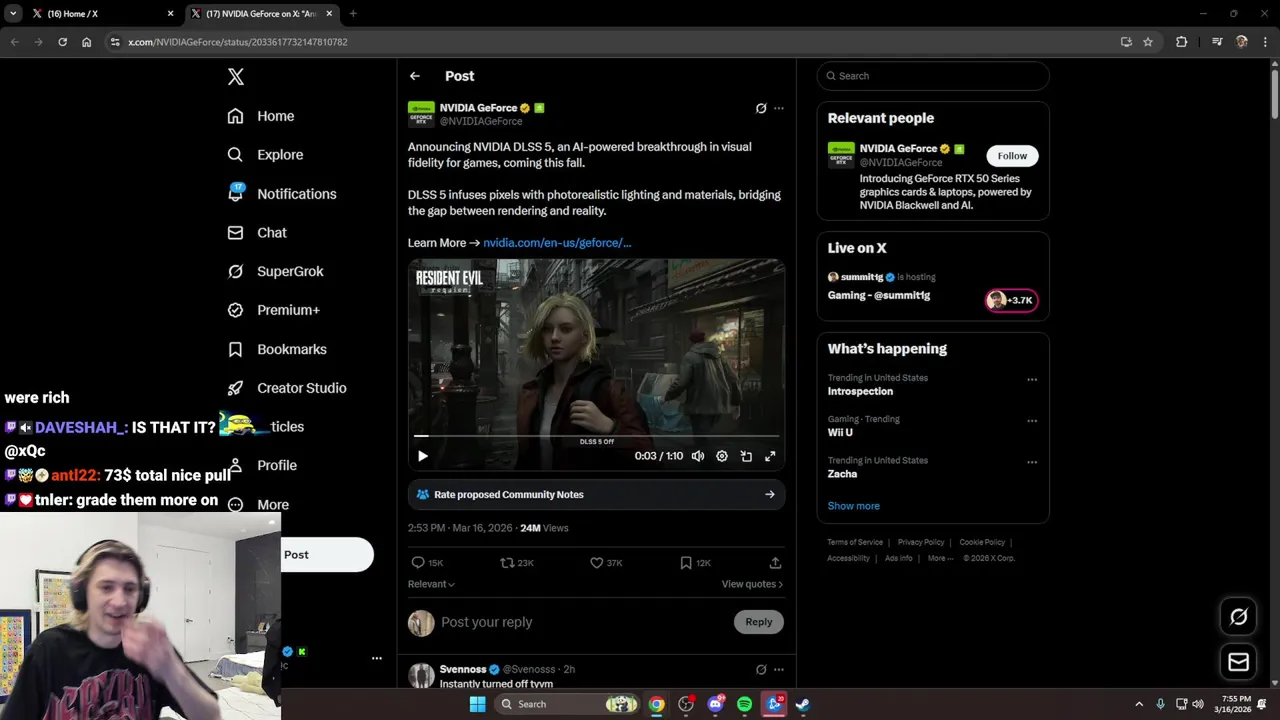Open more options on Svennoss reply
This screenshot has height=720, width=1280.
779,669
